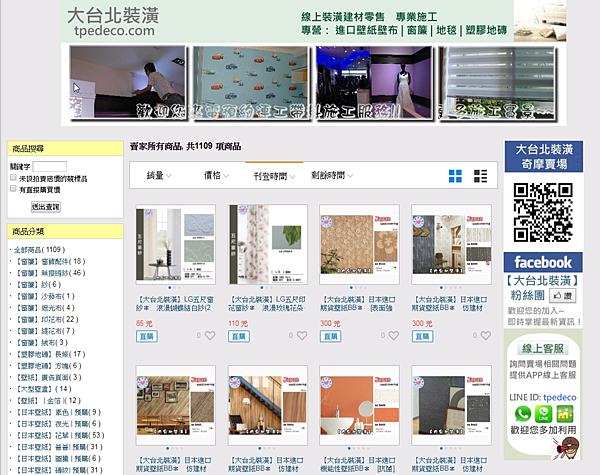Screen dimensions: 600x475
Task: Click the megaphone mascot icon
Action: [566, 448]
